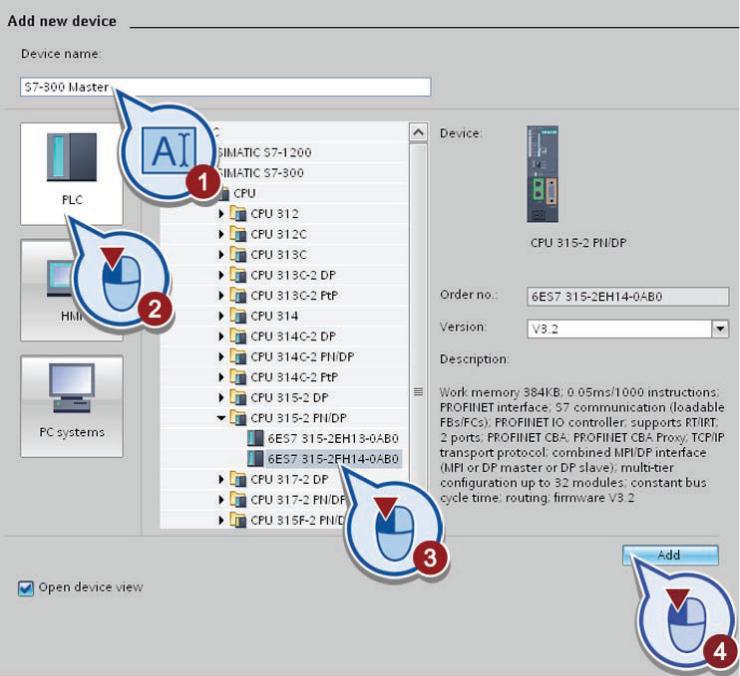Expand the CPU 314C-2 PtP folder
Screen dimensions: 740x676
click(221, 377)
